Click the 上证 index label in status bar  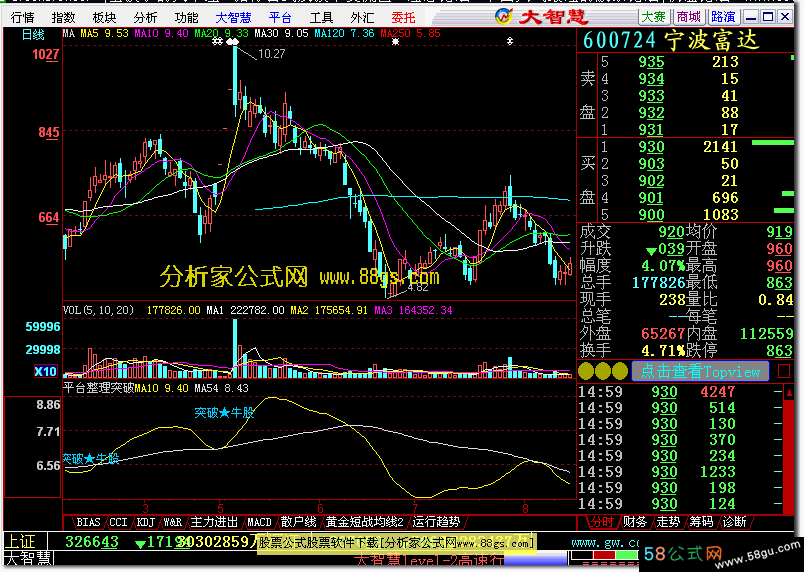tap(20, 542)
